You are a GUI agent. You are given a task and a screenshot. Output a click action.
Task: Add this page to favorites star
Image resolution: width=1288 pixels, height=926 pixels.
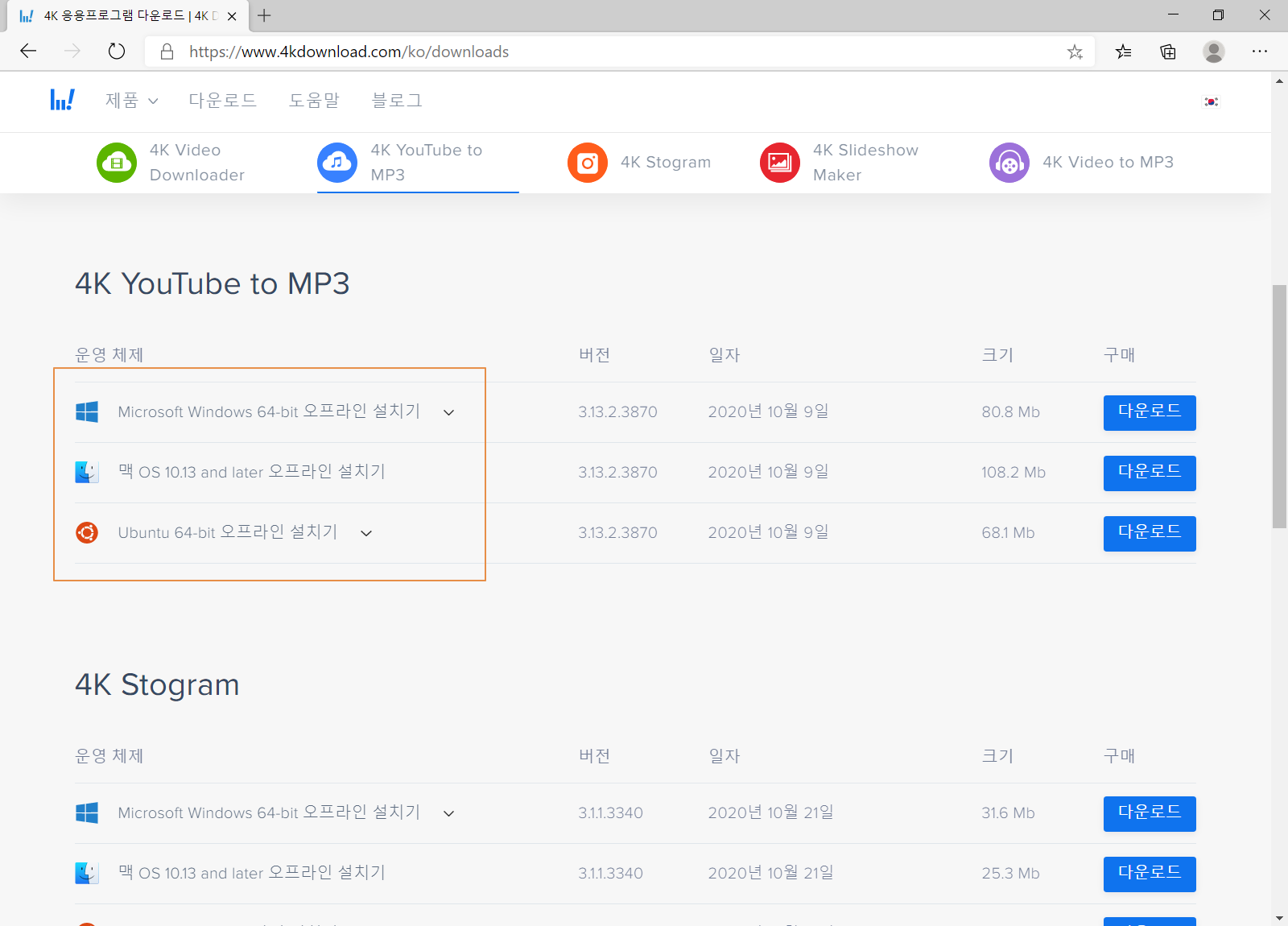[x=1075, y=52]
